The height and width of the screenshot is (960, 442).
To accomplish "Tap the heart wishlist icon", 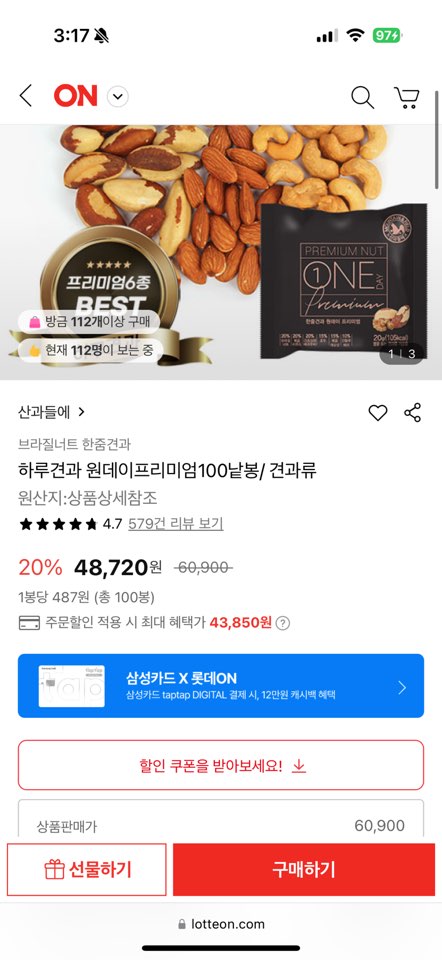I will [378, 413].
